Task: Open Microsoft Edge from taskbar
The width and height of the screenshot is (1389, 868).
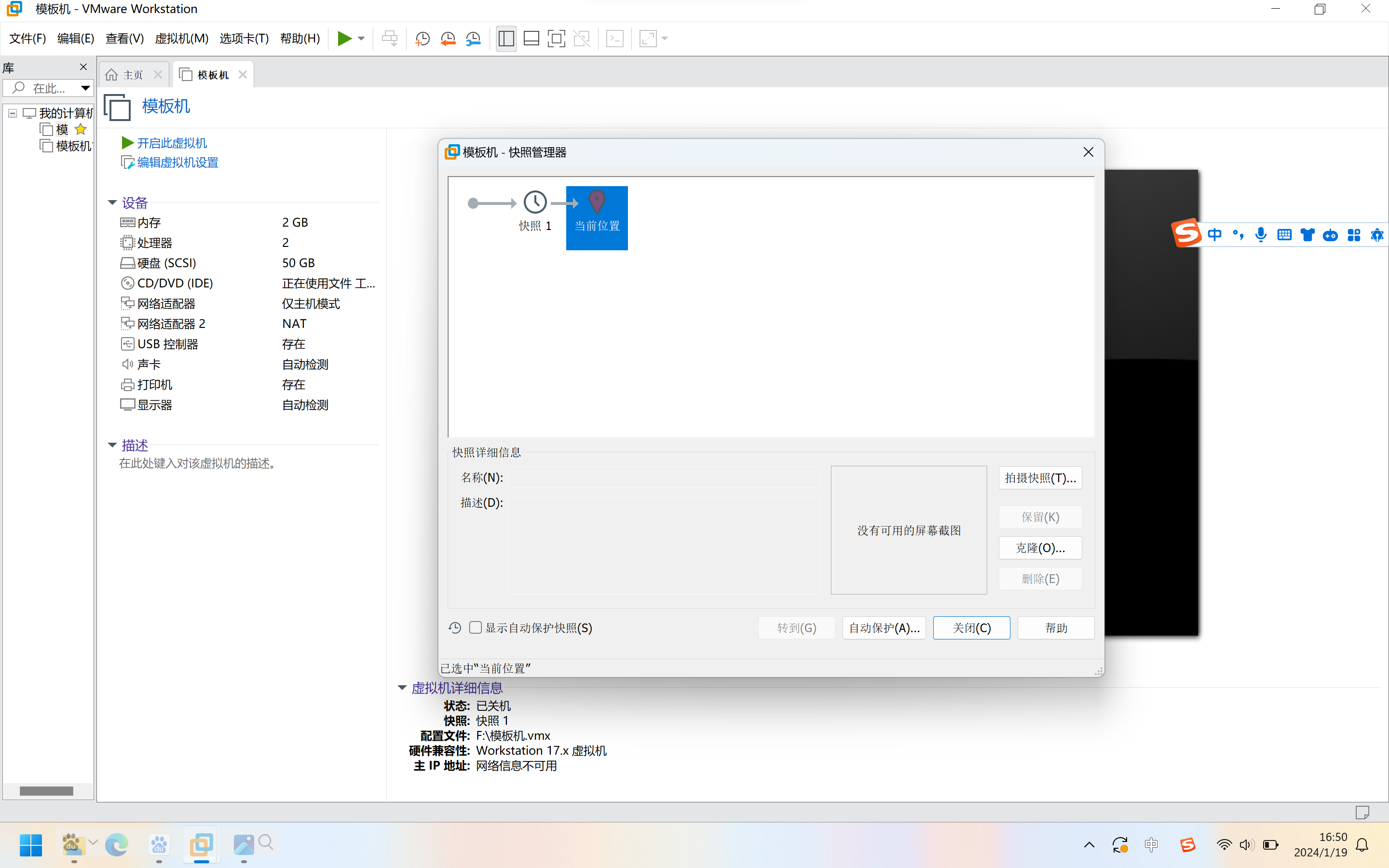Action: (117, 844)
